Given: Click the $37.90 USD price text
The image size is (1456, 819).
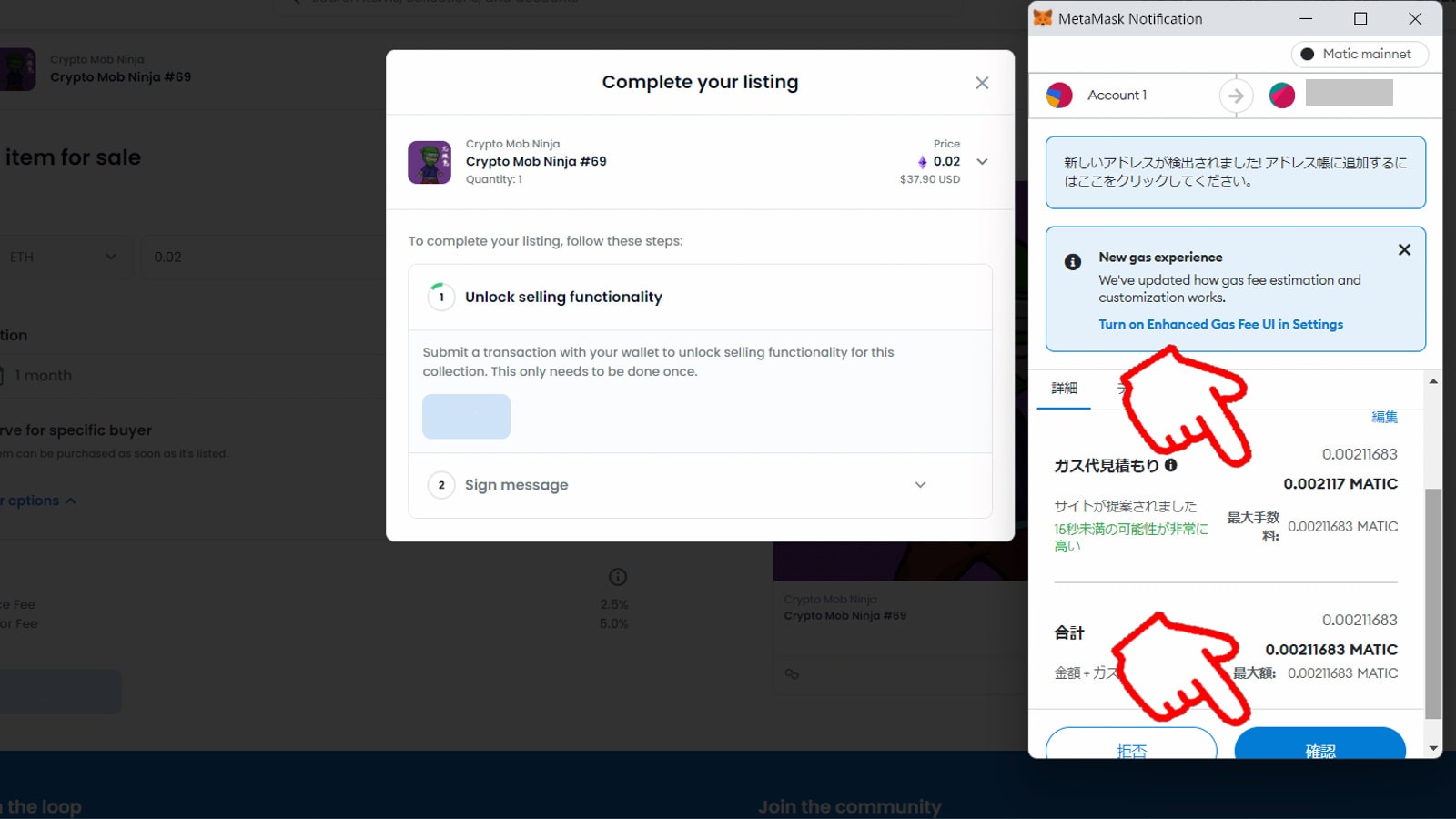Looking at the screenshot, I should (930, 179).
